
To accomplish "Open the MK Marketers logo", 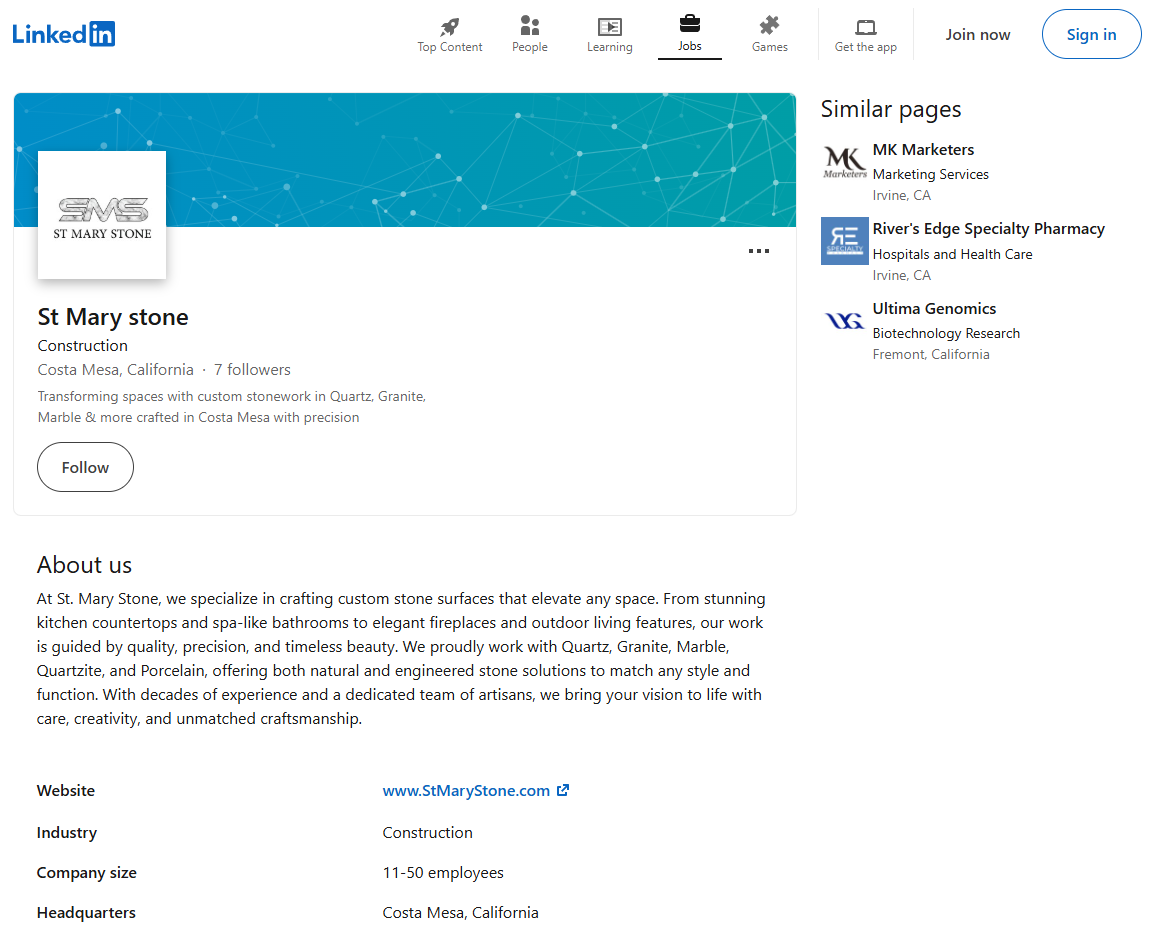I will click(845, 162).
